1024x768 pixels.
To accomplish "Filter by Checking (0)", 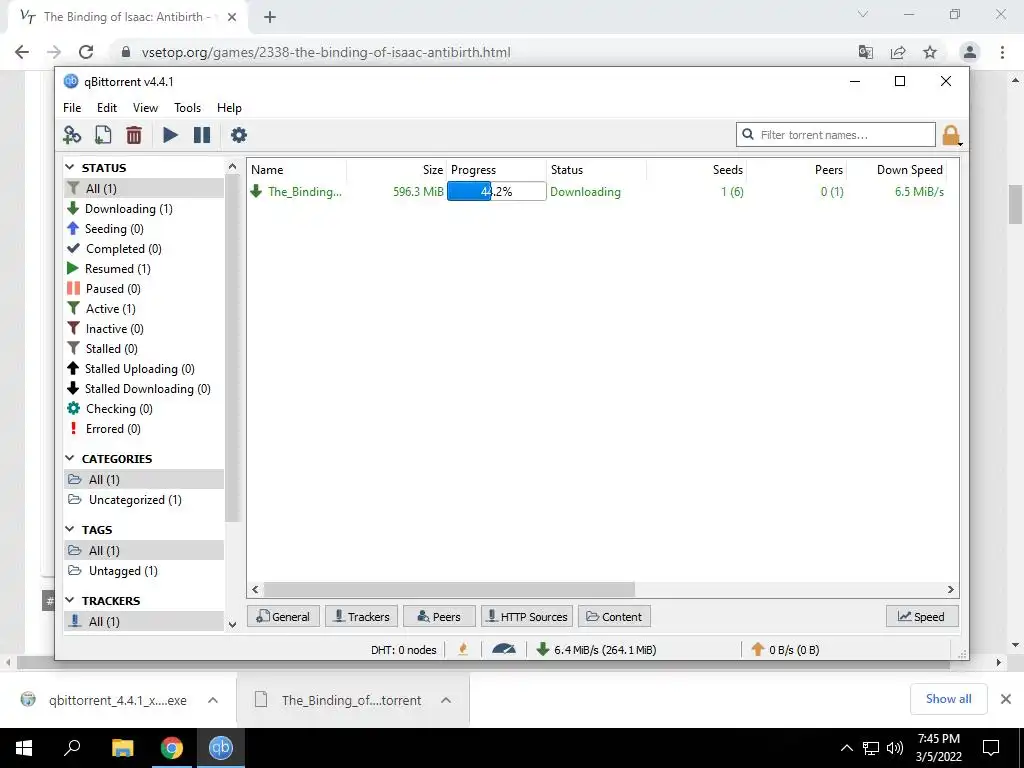I will click(x=144, y=409).
